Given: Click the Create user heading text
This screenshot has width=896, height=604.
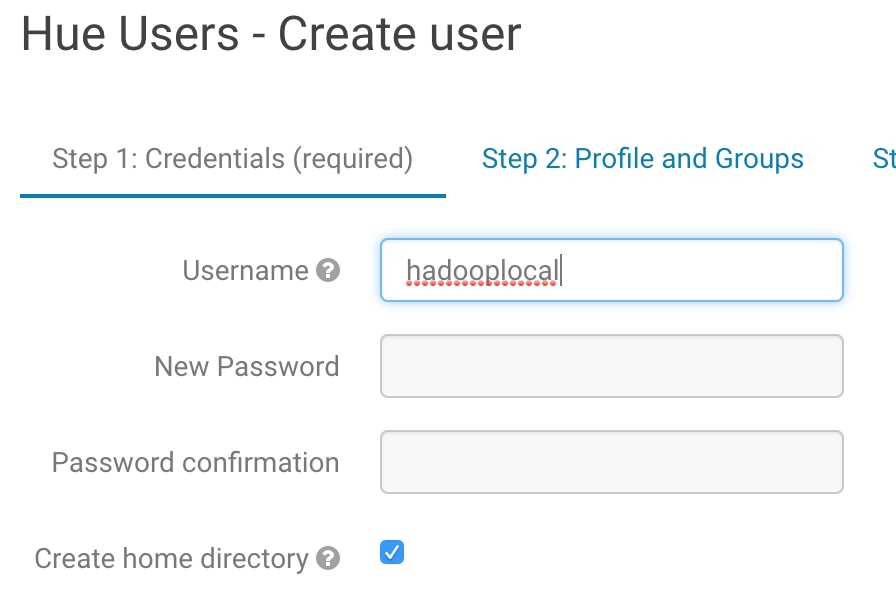Looking at the screenshot, I should click(x=399, y=35).
